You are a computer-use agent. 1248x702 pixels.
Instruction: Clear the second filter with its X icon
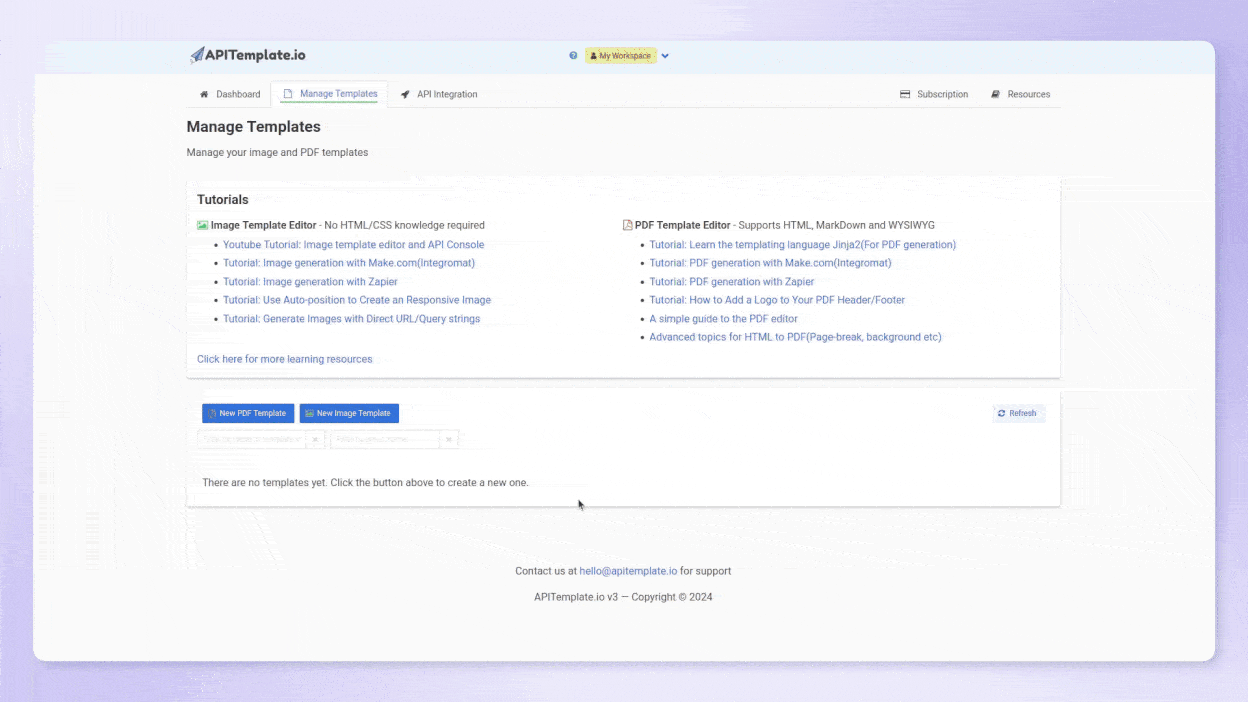[449, 439]
